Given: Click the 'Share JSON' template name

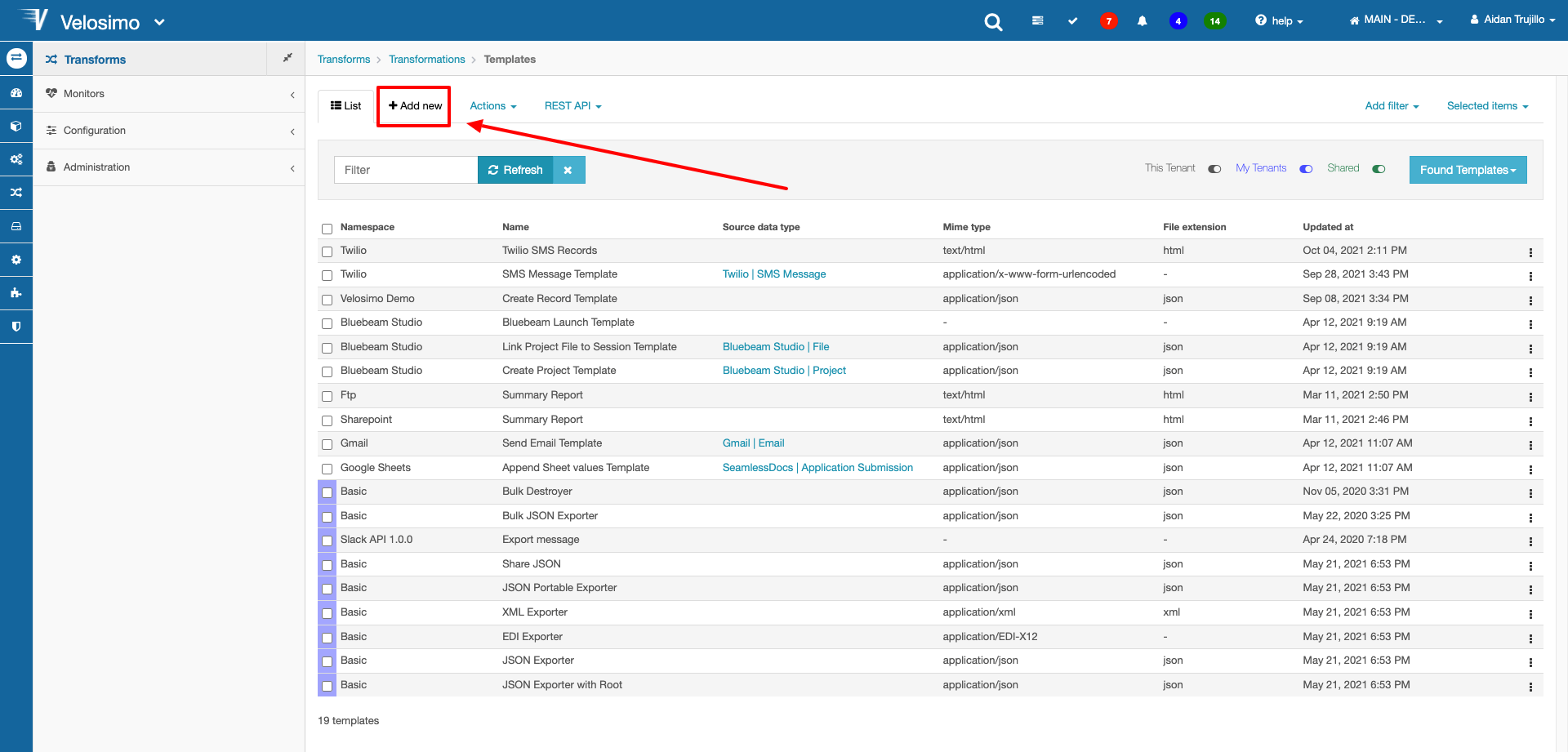Looking at the screenshot, I should 532,564.
